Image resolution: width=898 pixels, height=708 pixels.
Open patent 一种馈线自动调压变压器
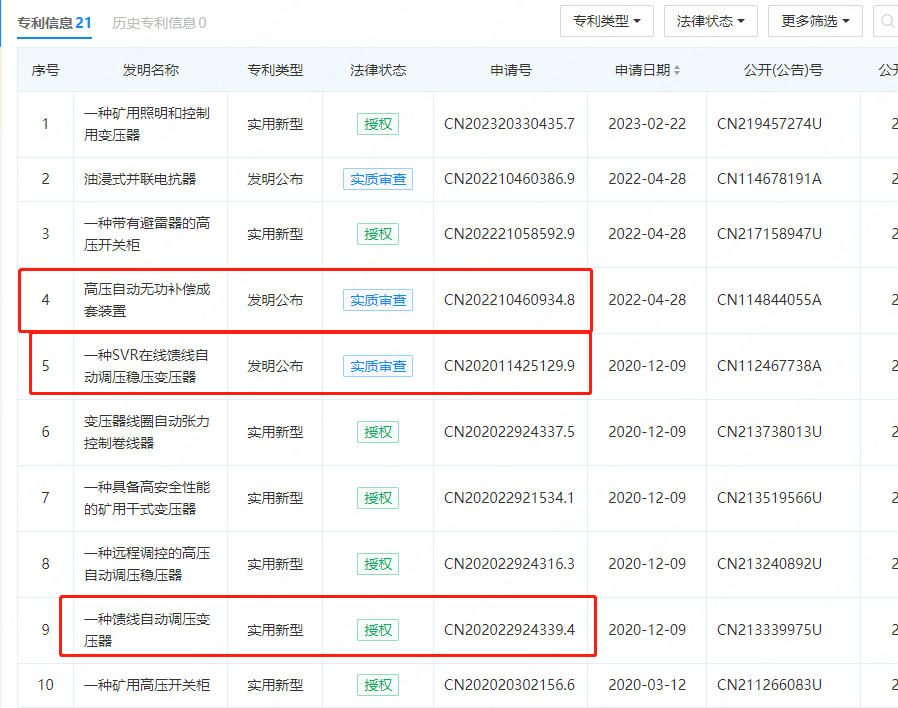[x=147, y=630]
